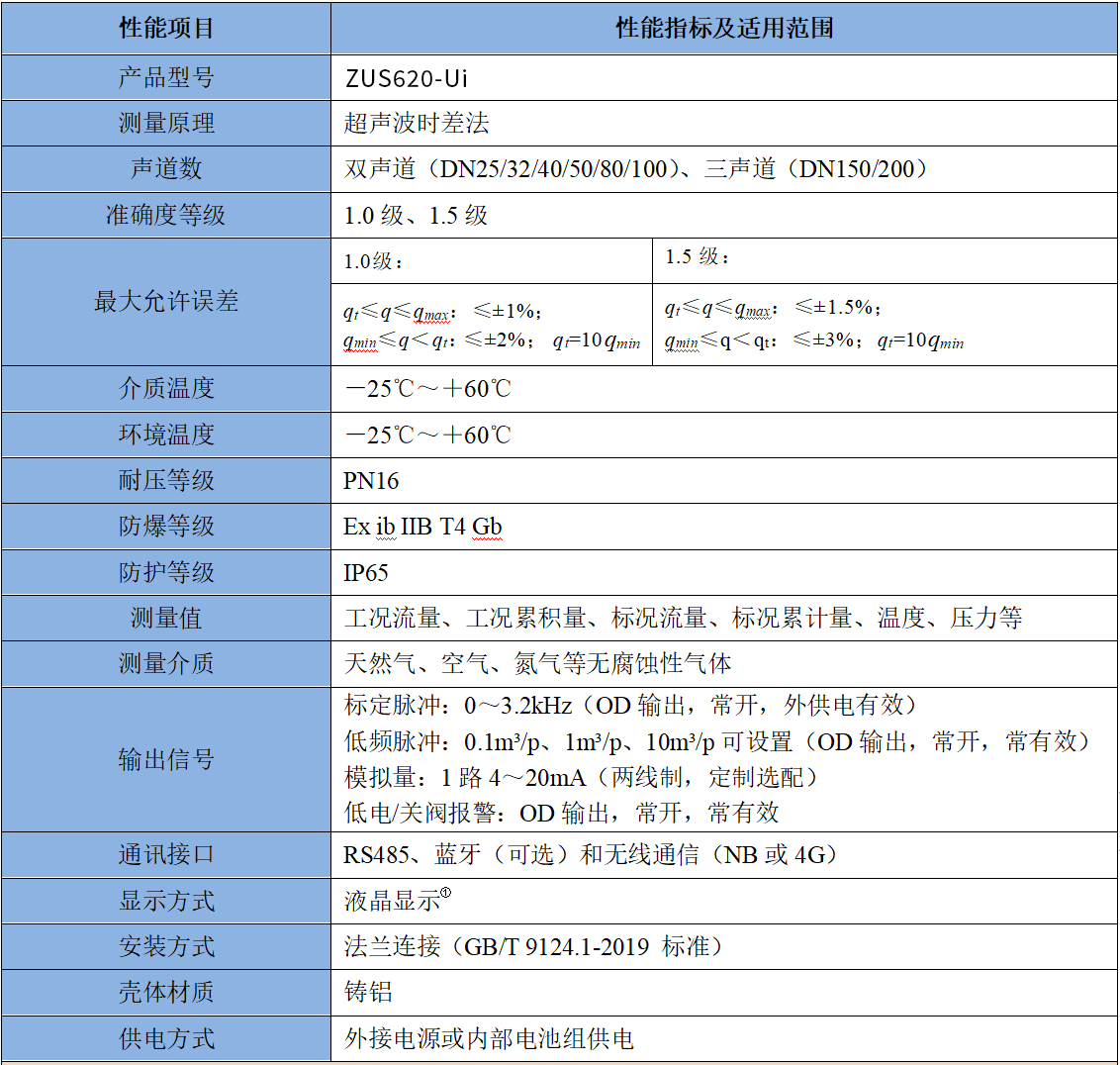1120x1065 pixels.
Task: Click the 准确度等级 row label
Action: coord(166,215)
